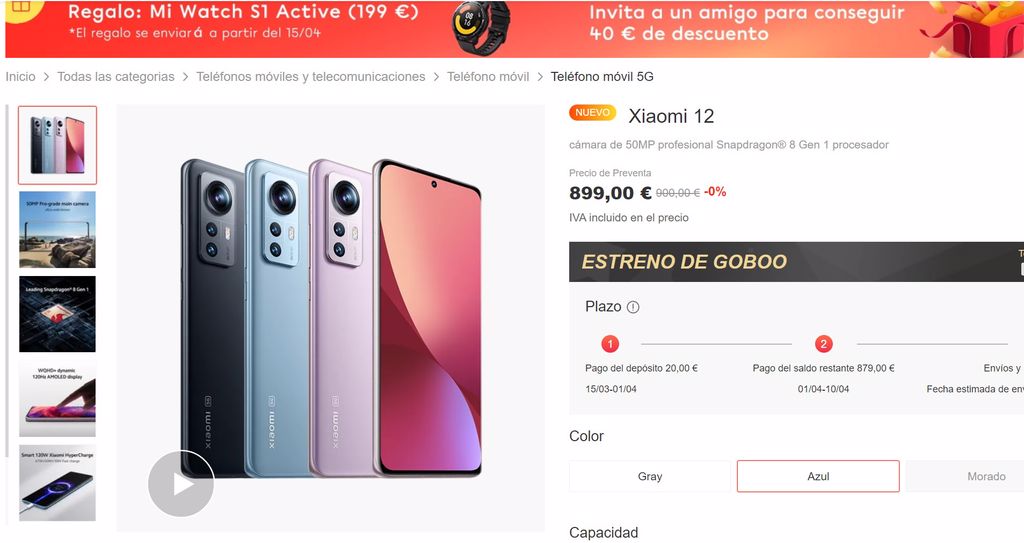The height and width of the screenshot is (543, 1024).
Task: Show the AMOLED display thumbnail
Action: tap(57, 399)
